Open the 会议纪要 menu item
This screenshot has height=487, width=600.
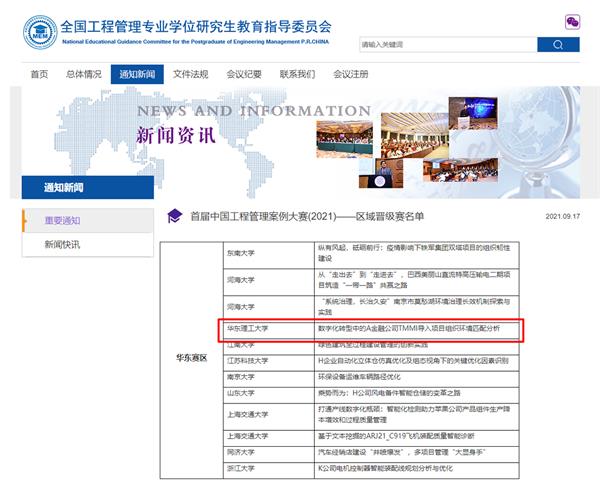click(244, 74)
